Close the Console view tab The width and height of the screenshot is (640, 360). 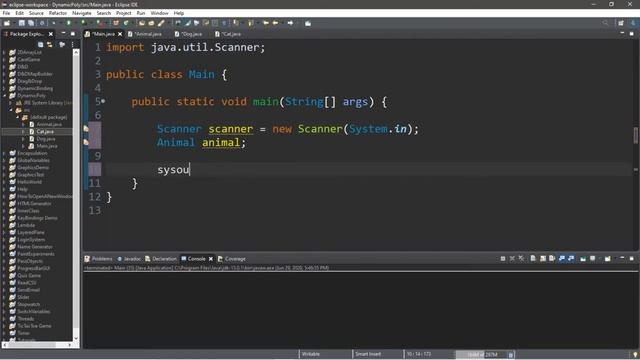coord(211,259)
